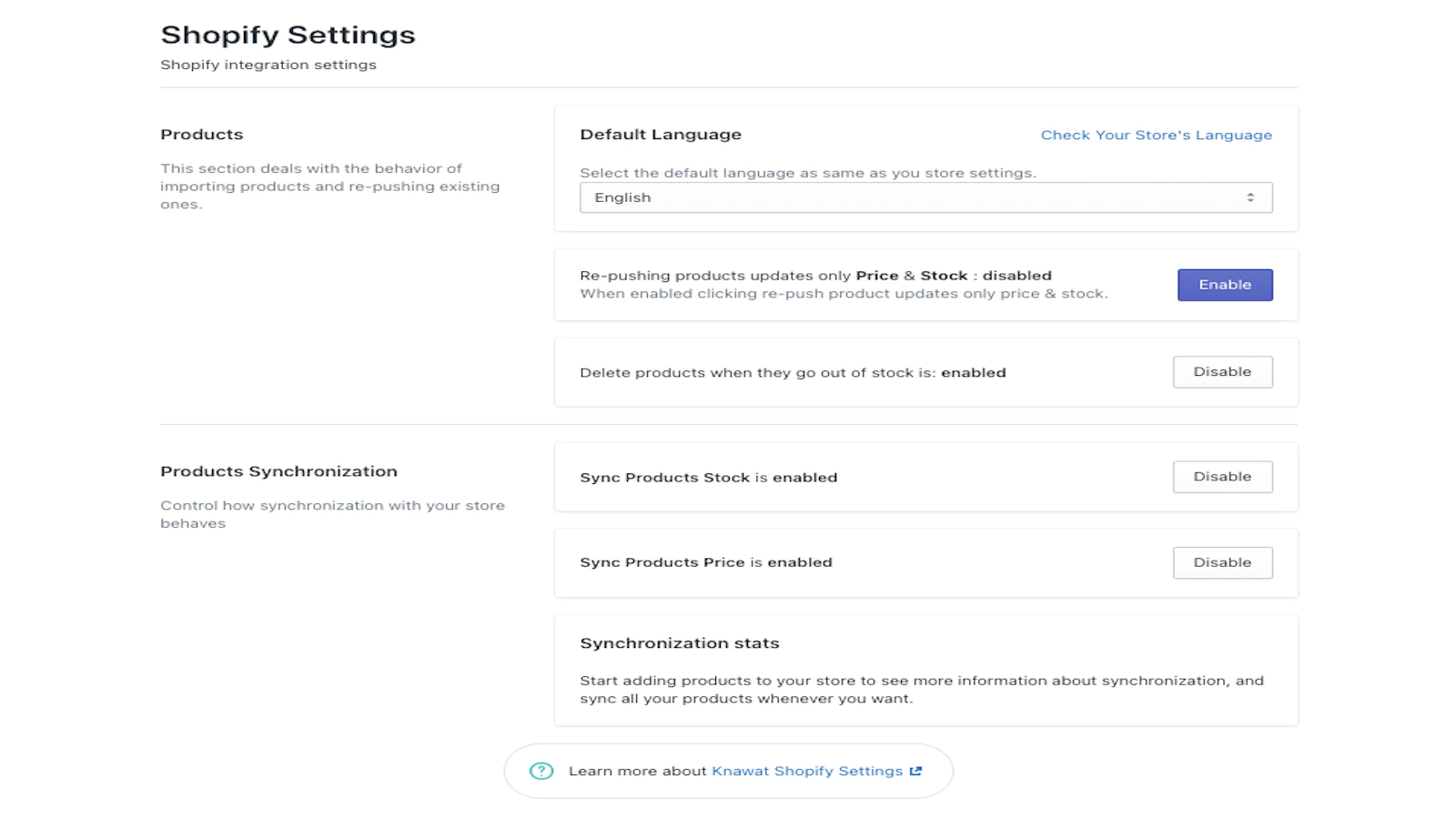The image size is (1456, 819).
Task: Disable deleting products when out of stock
Action: coord(1222,372)
